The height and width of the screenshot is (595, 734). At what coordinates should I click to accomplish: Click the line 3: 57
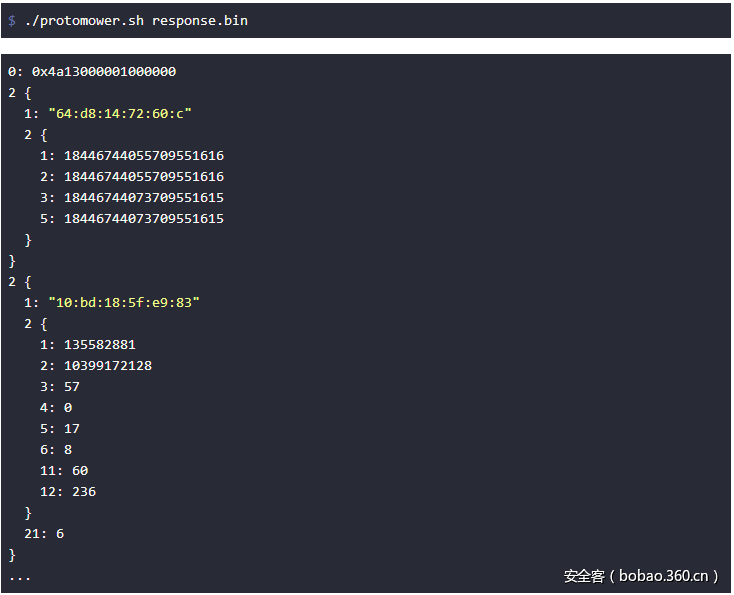click(60, 386)
